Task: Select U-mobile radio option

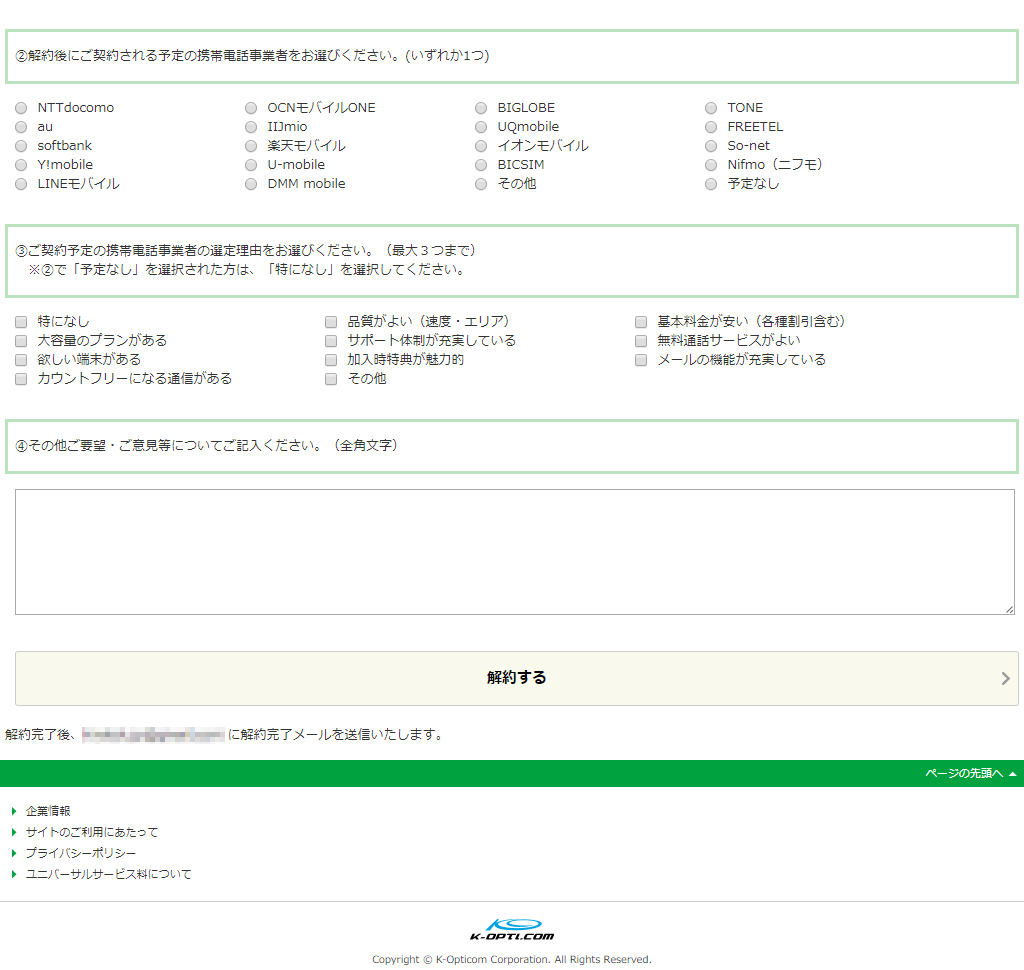Action: click(251, 165)
